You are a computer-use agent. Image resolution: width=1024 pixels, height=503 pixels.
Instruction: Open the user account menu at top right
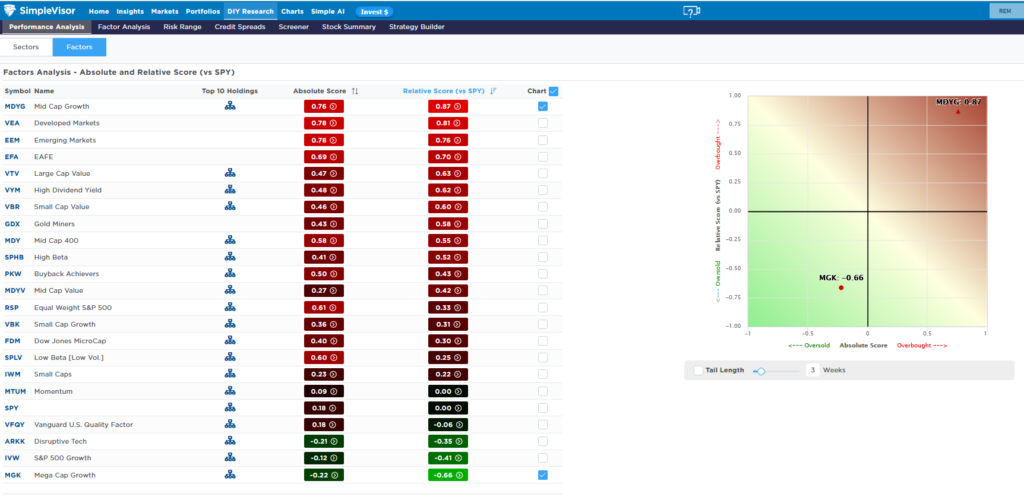click(x=1002, y=11)
